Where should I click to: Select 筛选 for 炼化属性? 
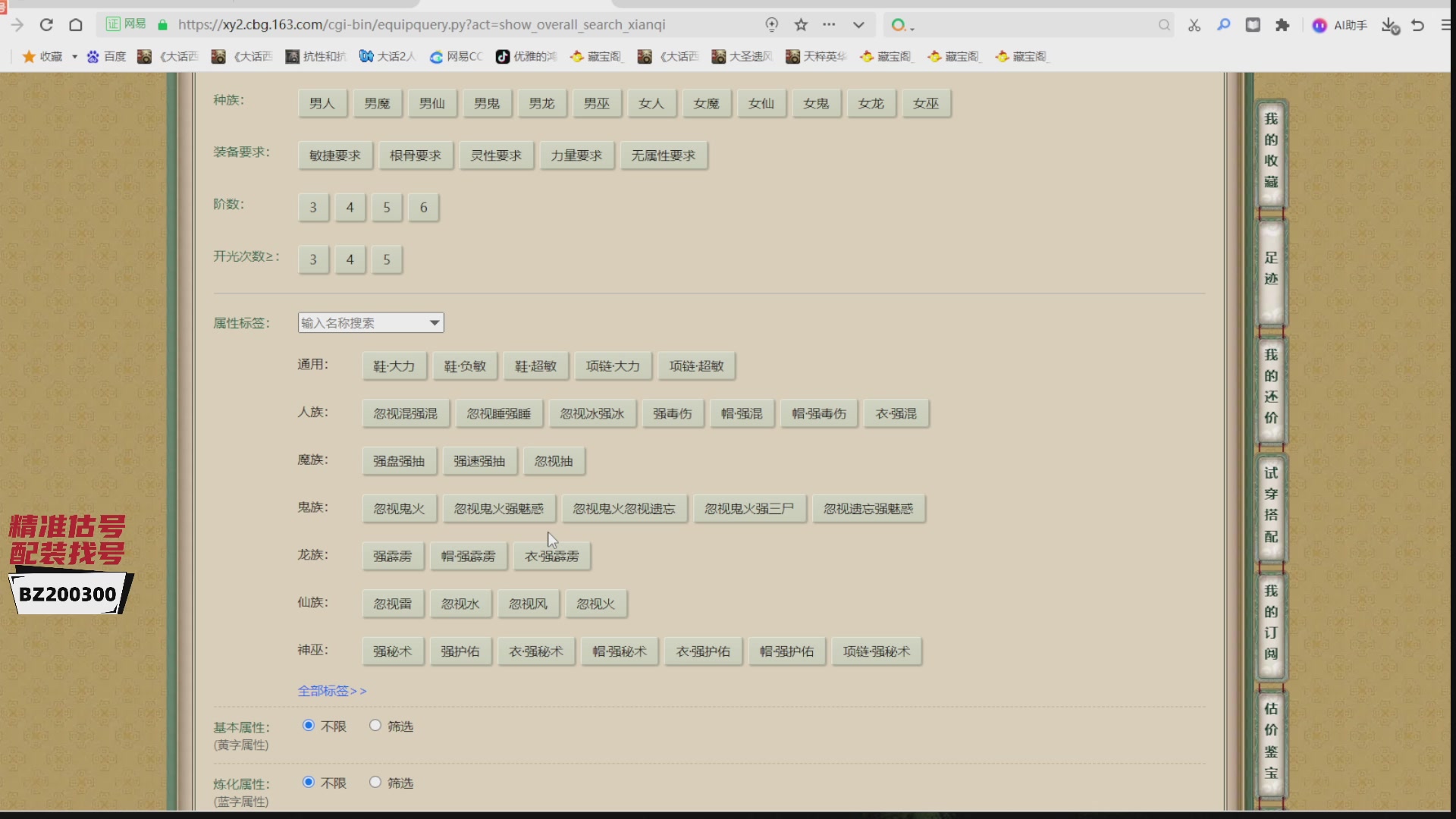coord(375,782)
